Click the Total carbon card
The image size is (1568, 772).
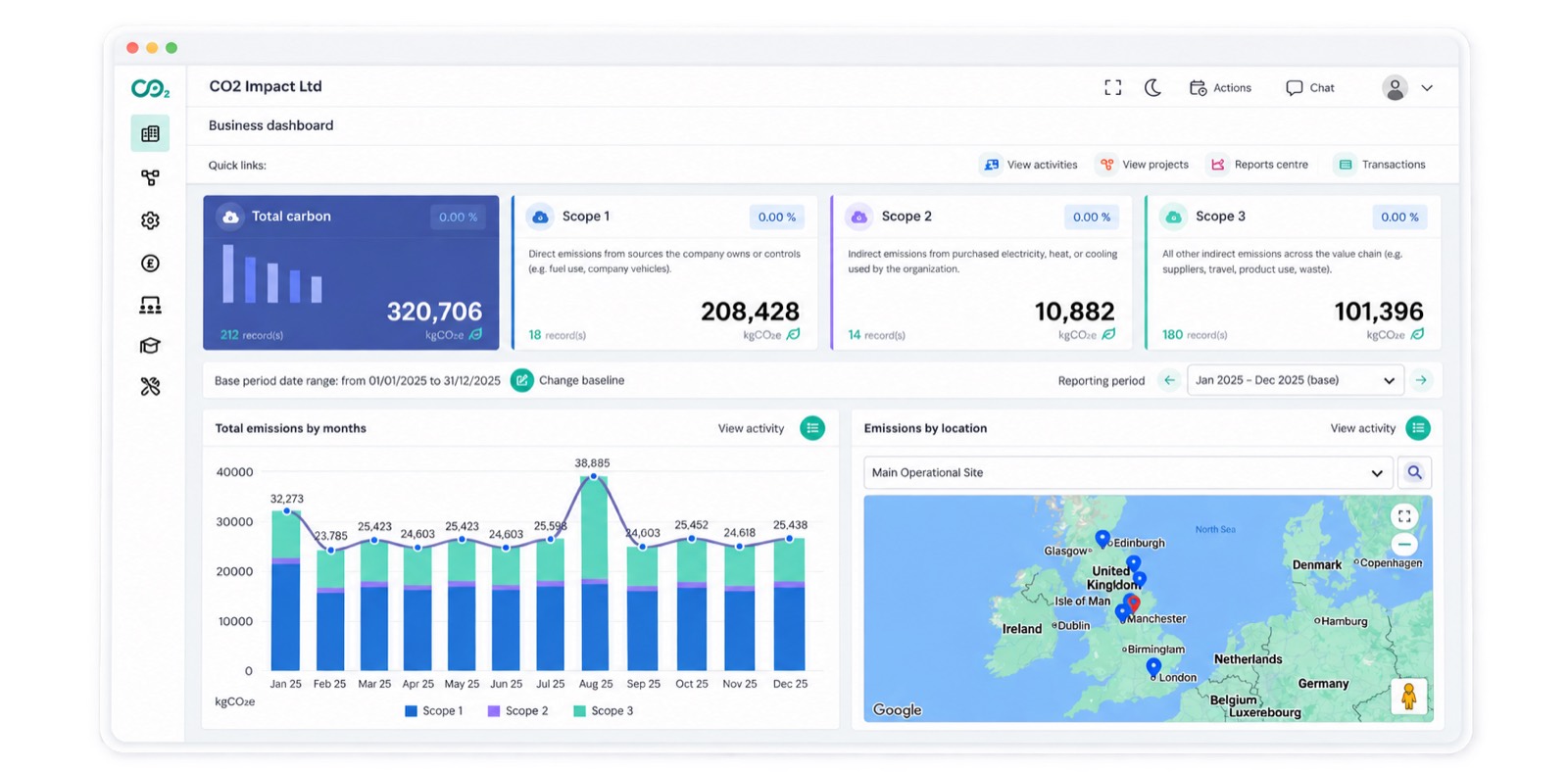pyautogui.click(x=351, y=272)
